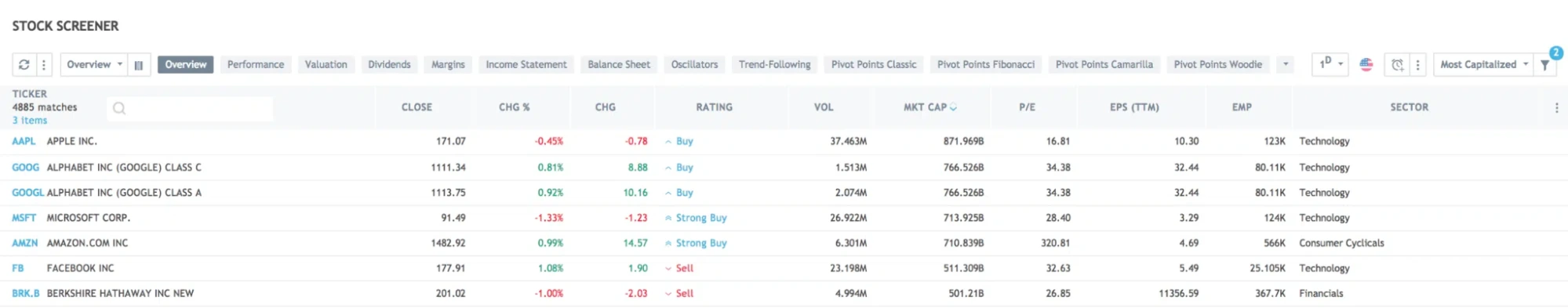Click Berkshire's EPS value 11356.59

tap(1179, 294)
